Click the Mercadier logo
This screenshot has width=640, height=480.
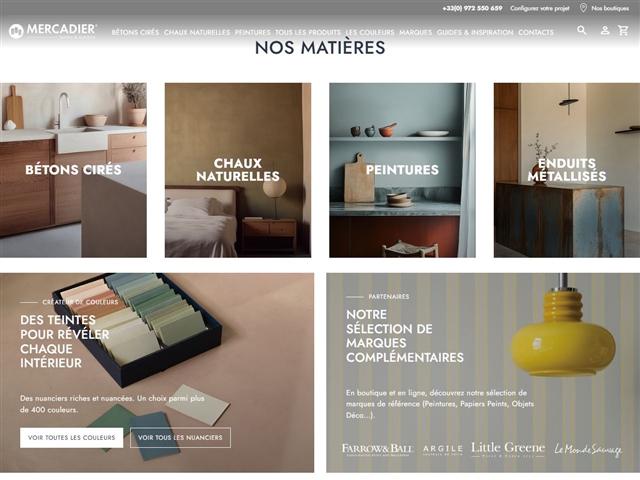[53, 31]
